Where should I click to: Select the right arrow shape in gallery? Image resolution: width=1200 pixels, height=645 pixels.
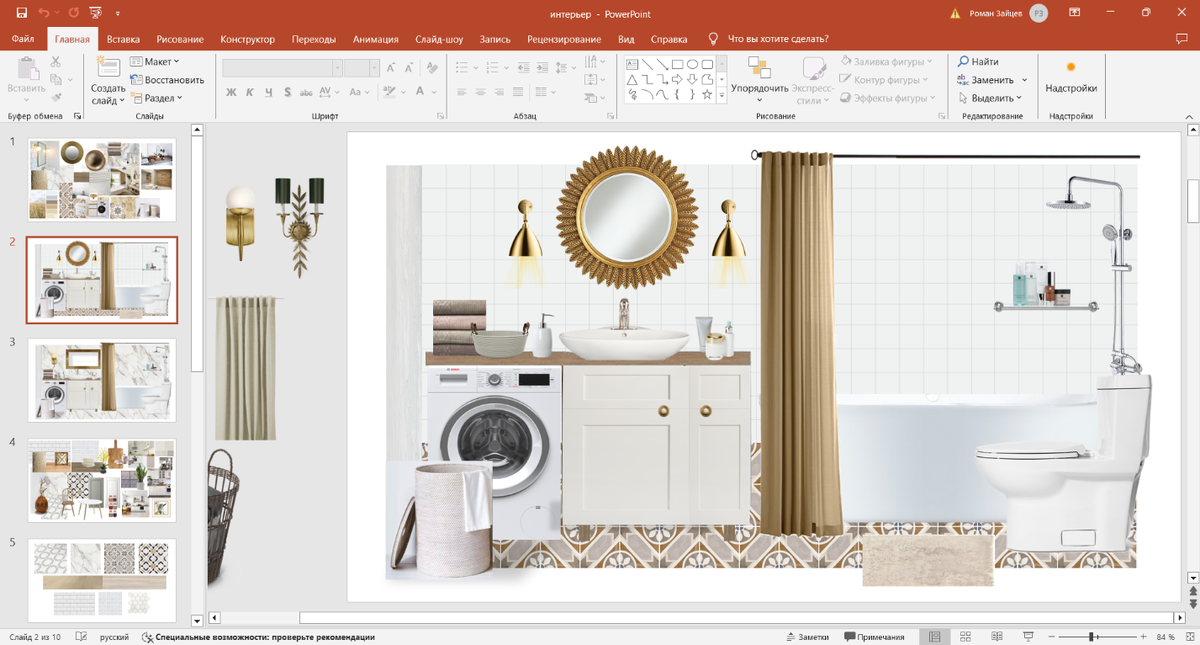677,80
